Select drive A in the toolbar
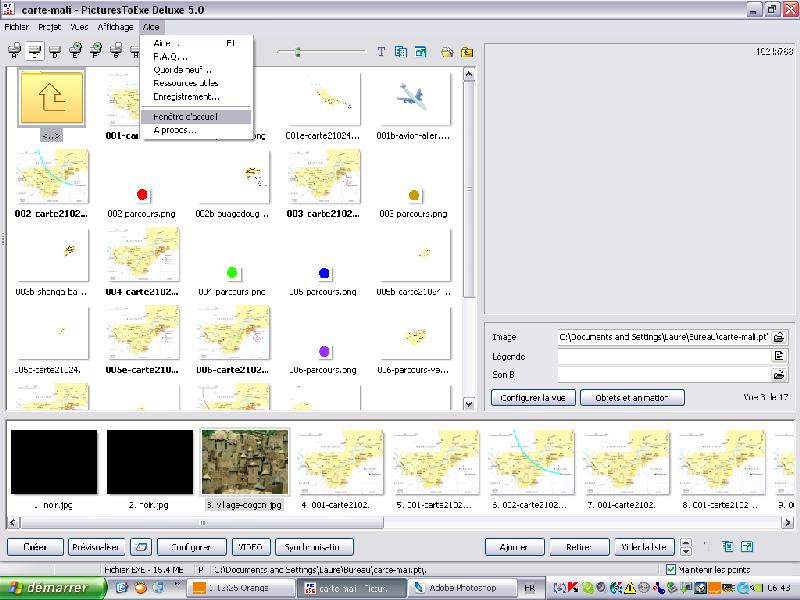The image size is (800, 600). [14, 51]
